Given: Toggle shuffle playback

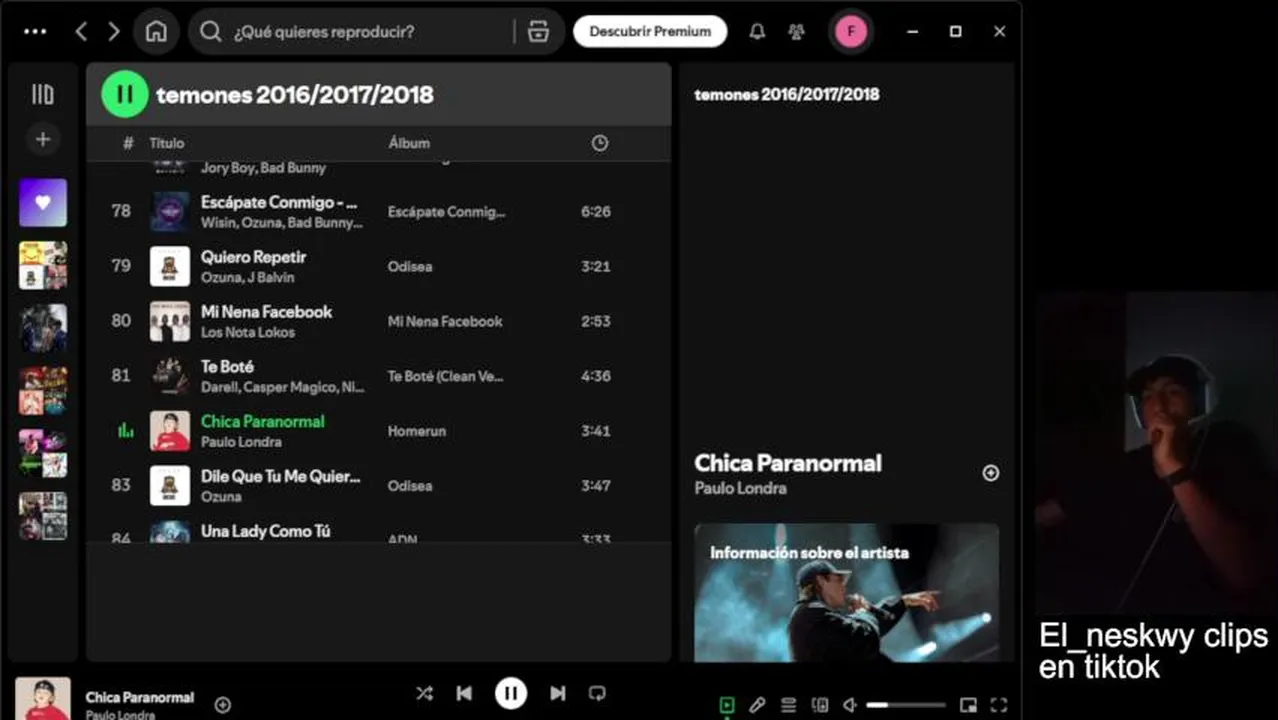Looking at the screenshot, I should tap(424, 693).
